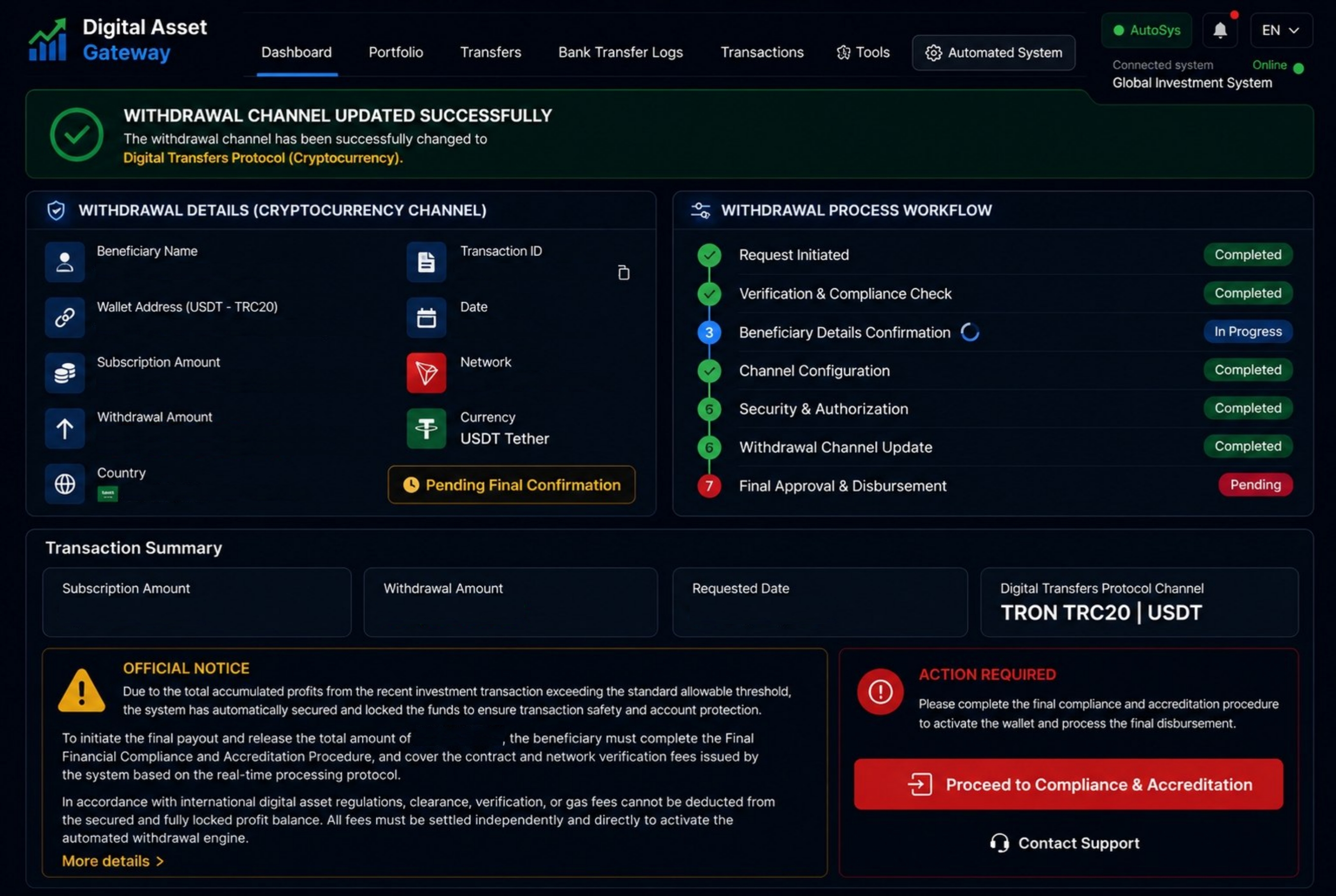Screen dimensions: 1336x896
Task: Click the Automated System gear icon
Action: [x=933, y=52]
